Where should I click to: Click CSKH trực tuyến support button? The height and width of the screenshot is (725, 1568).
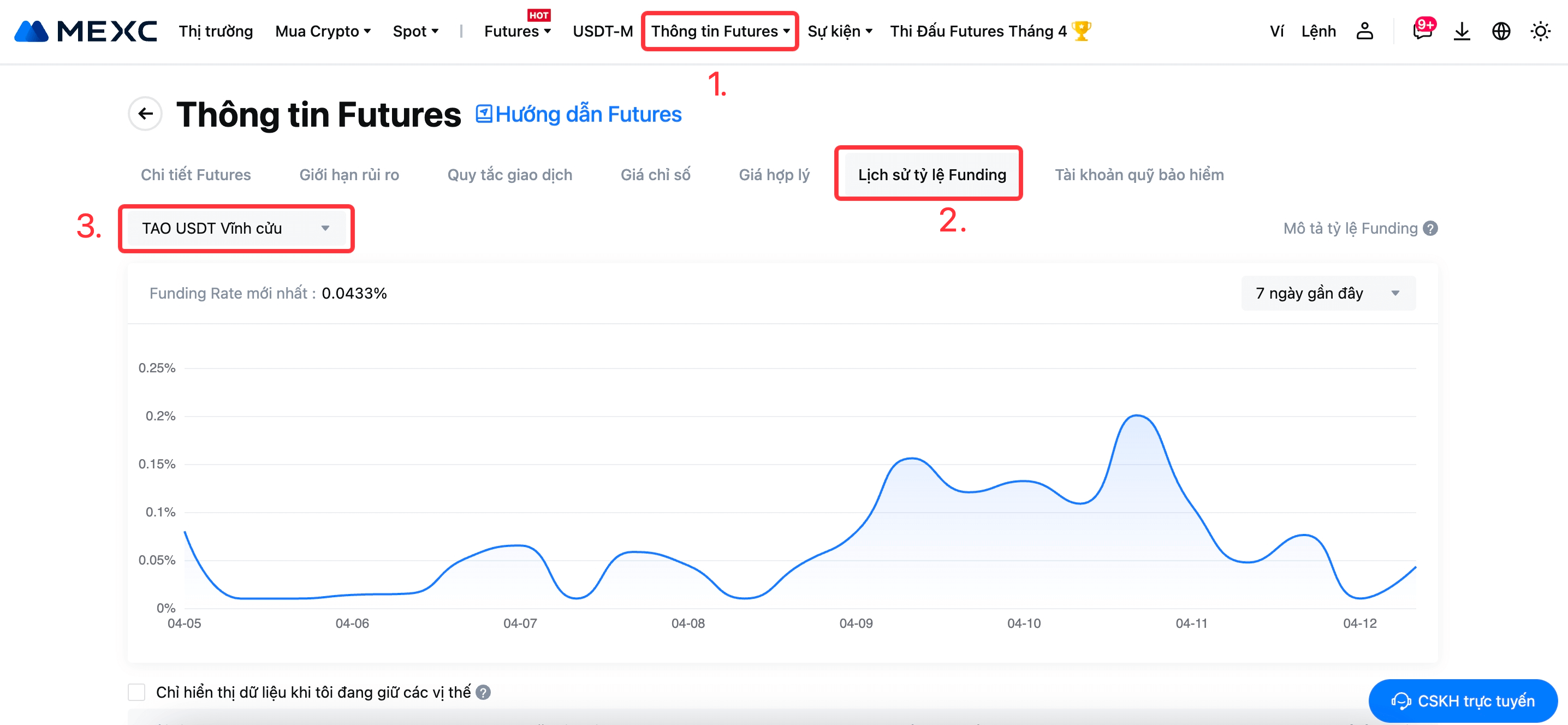coord(1463,700)
